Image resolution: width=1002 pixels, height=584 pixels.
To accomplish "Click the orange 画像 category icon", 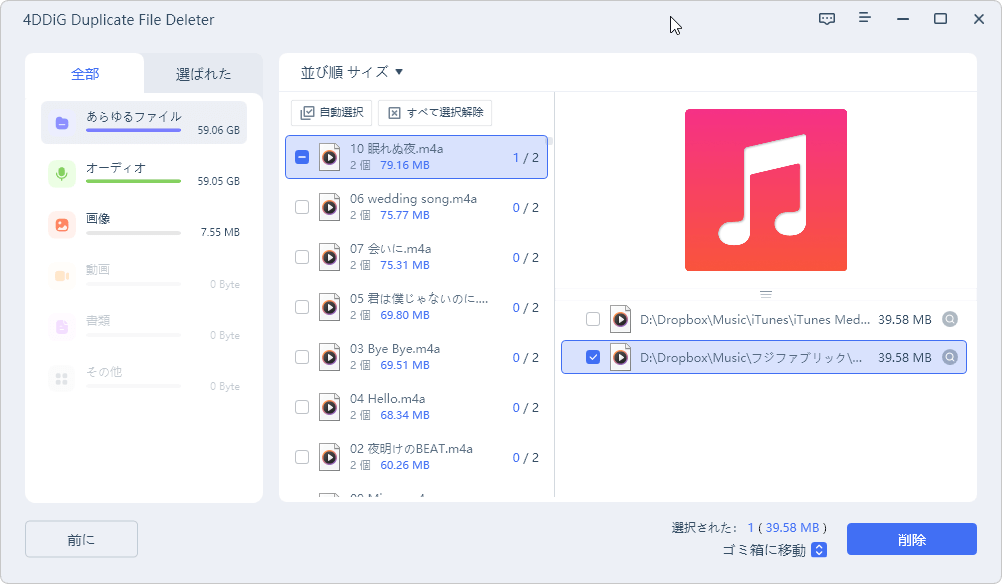I will click(x=62, y=225).
